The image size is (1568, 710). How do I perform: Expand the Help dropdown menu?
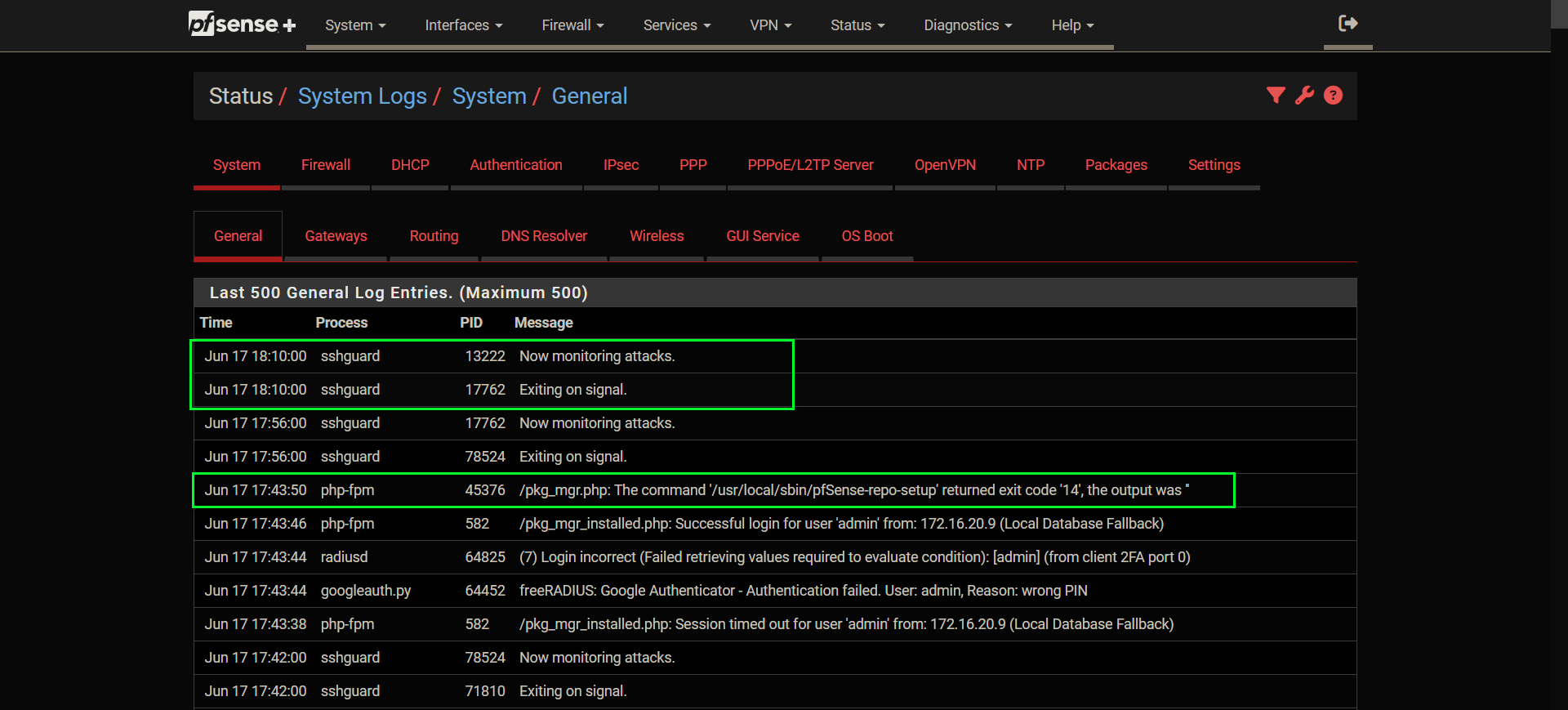(x=1072, y=25)
